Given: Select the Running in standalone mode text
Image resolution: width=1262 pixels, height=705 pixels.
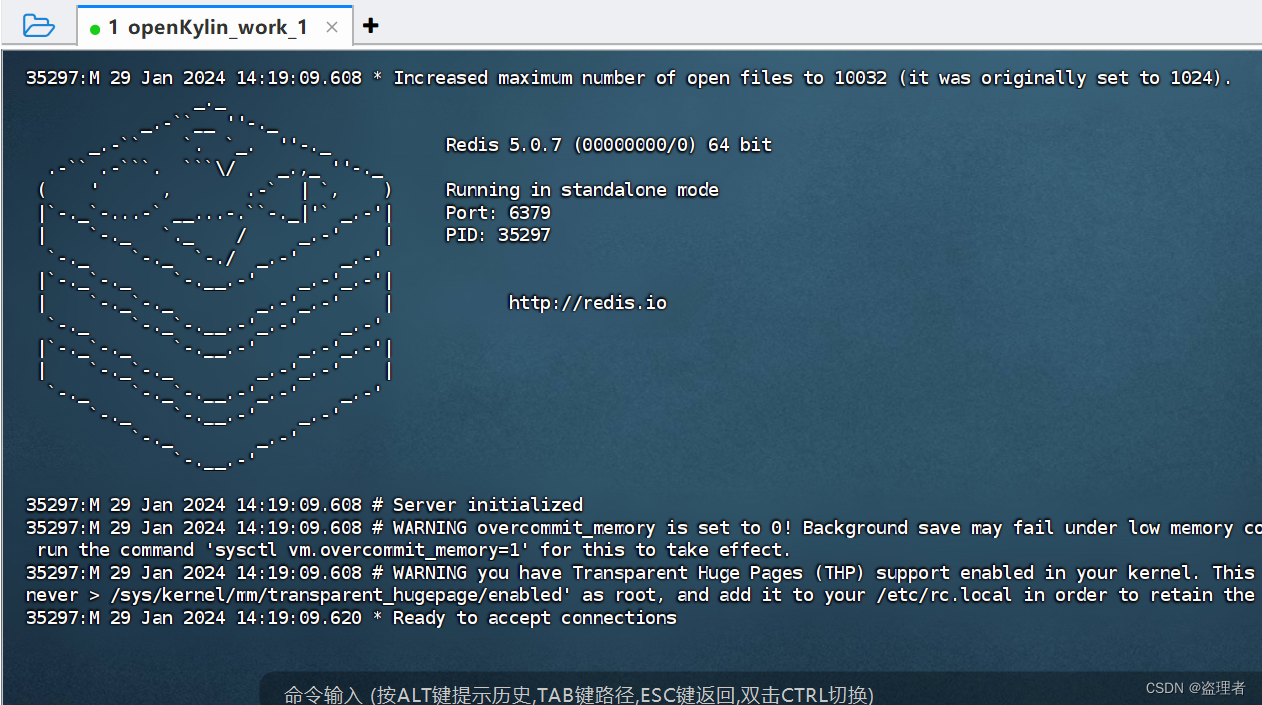Looking at the screenshot, I should pos(583,189).
